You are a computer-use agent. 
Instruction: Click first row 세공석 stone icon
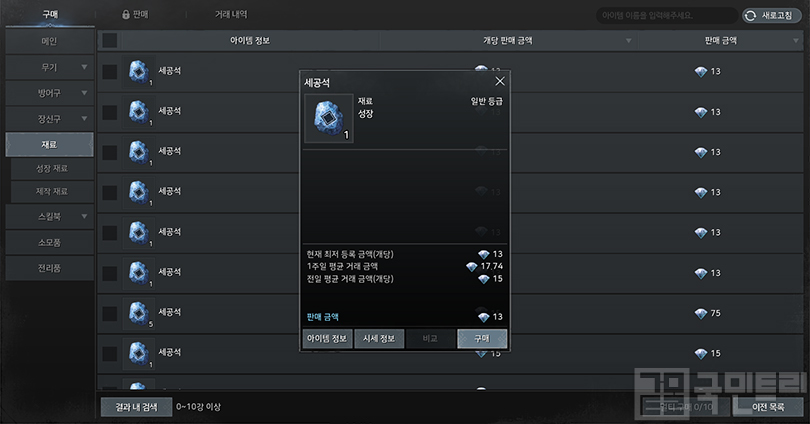pyautogui.click(x=138, y=72)
